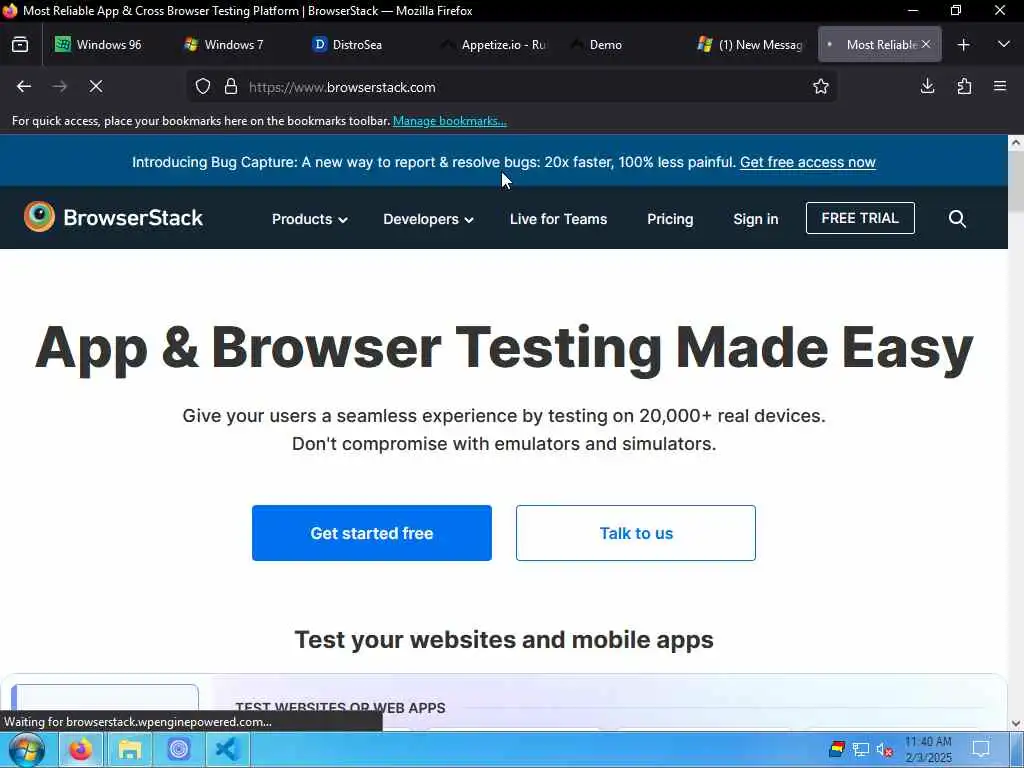Switch to the Windows 7 tab
Viewport: 1024px width, 768px height.
point(229,44)
